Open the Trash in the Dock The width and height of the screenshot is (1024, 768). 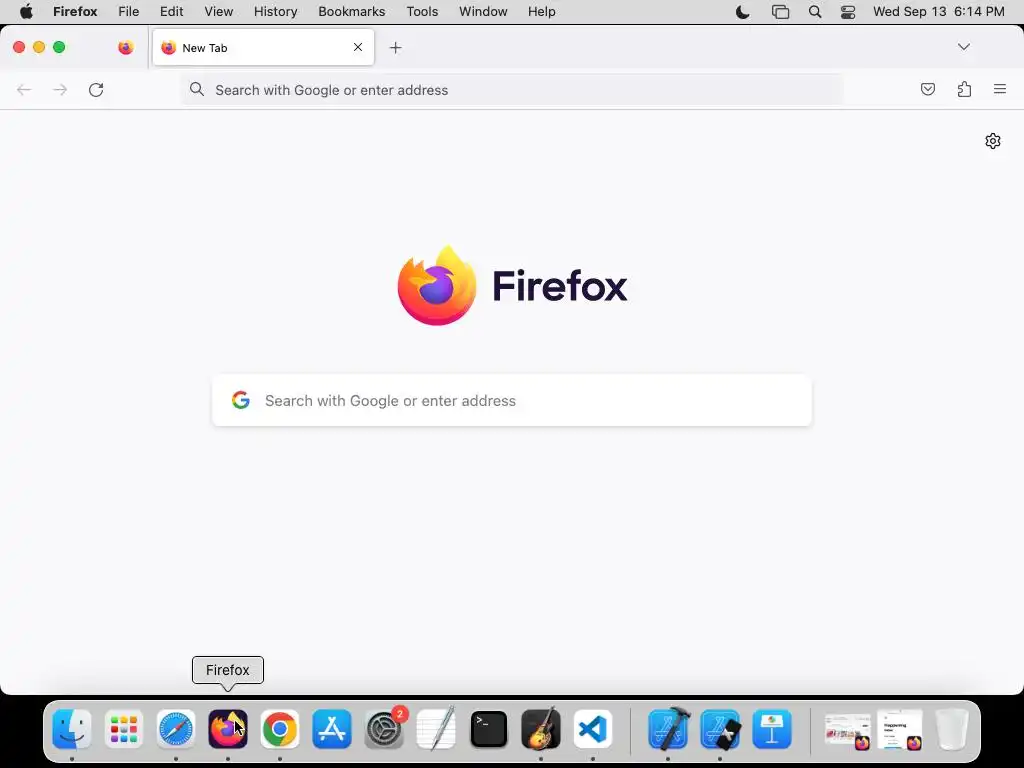click(x=952, y=729)
